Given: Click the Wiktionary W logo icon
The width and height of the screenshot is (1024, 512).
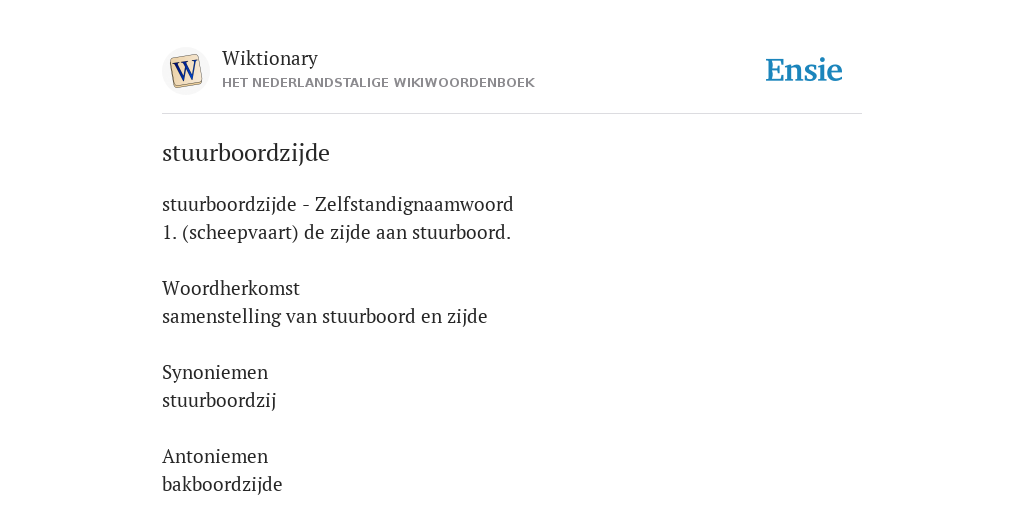Looking at the screenshot, I should tap(185, 71).
